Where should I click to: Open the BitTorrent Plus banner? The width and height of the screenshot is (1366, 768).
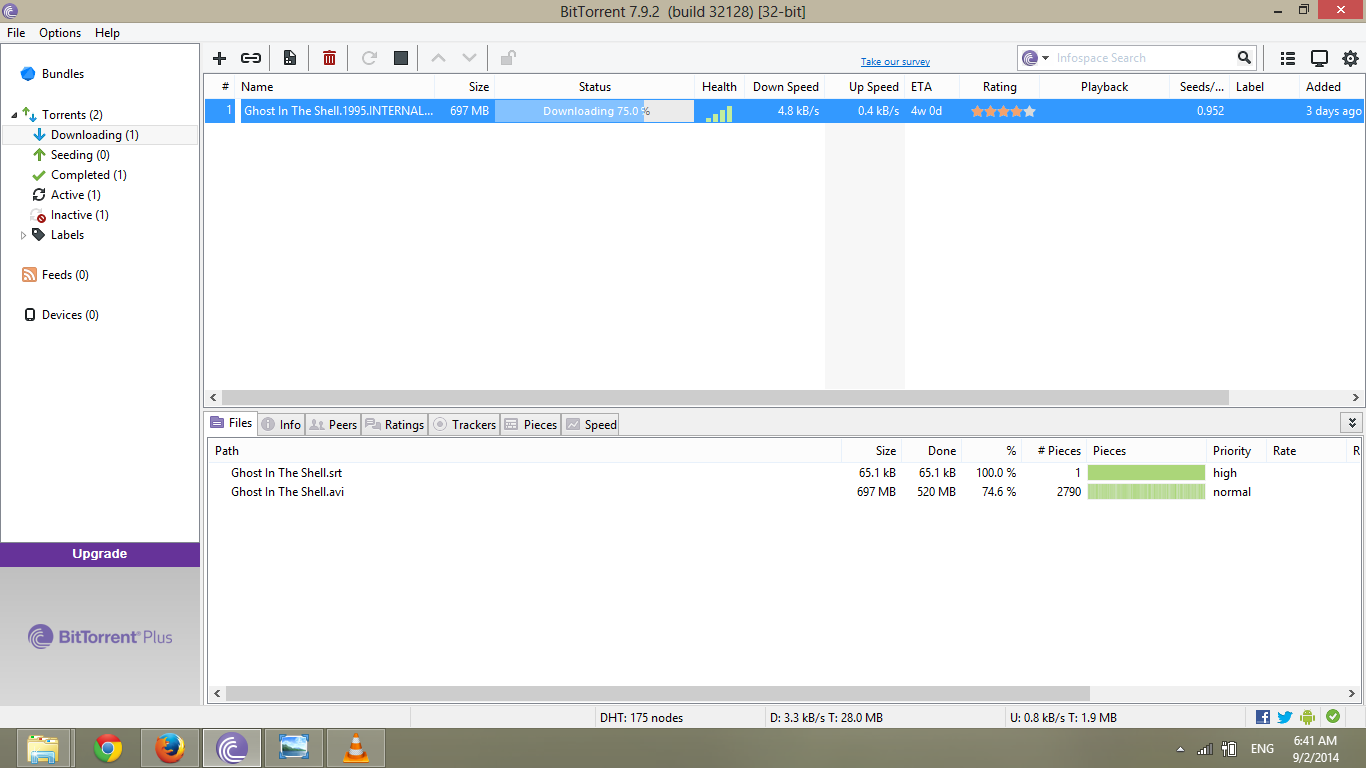[100, 637]
